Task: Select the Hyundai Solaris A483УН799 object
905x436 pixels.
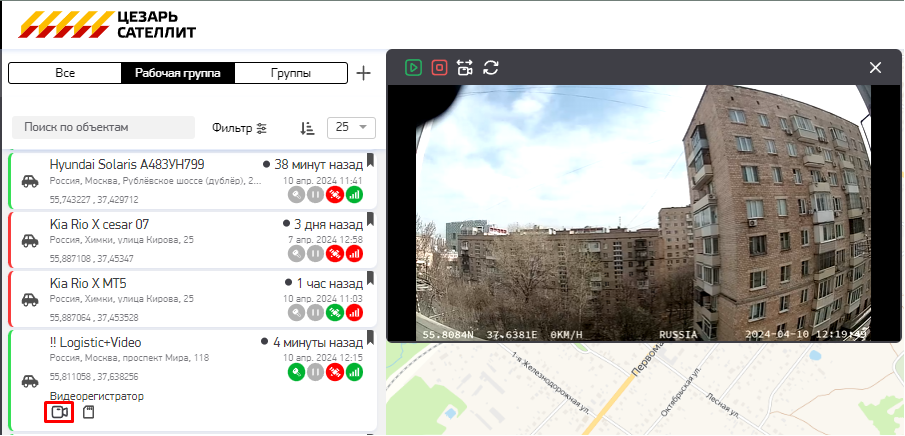Action: click(193, 180)
